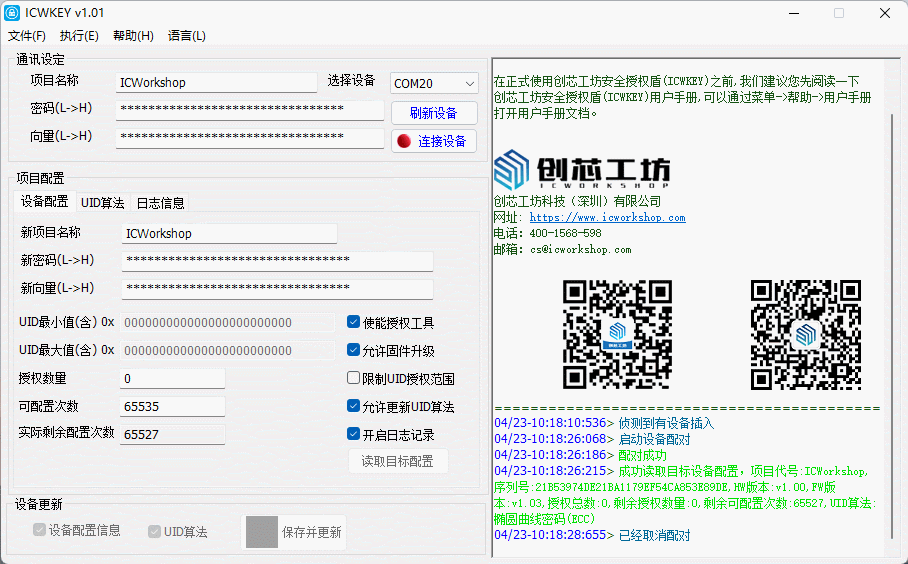
Task: Click the 新项目名称 input field
Action: (229, 233)
